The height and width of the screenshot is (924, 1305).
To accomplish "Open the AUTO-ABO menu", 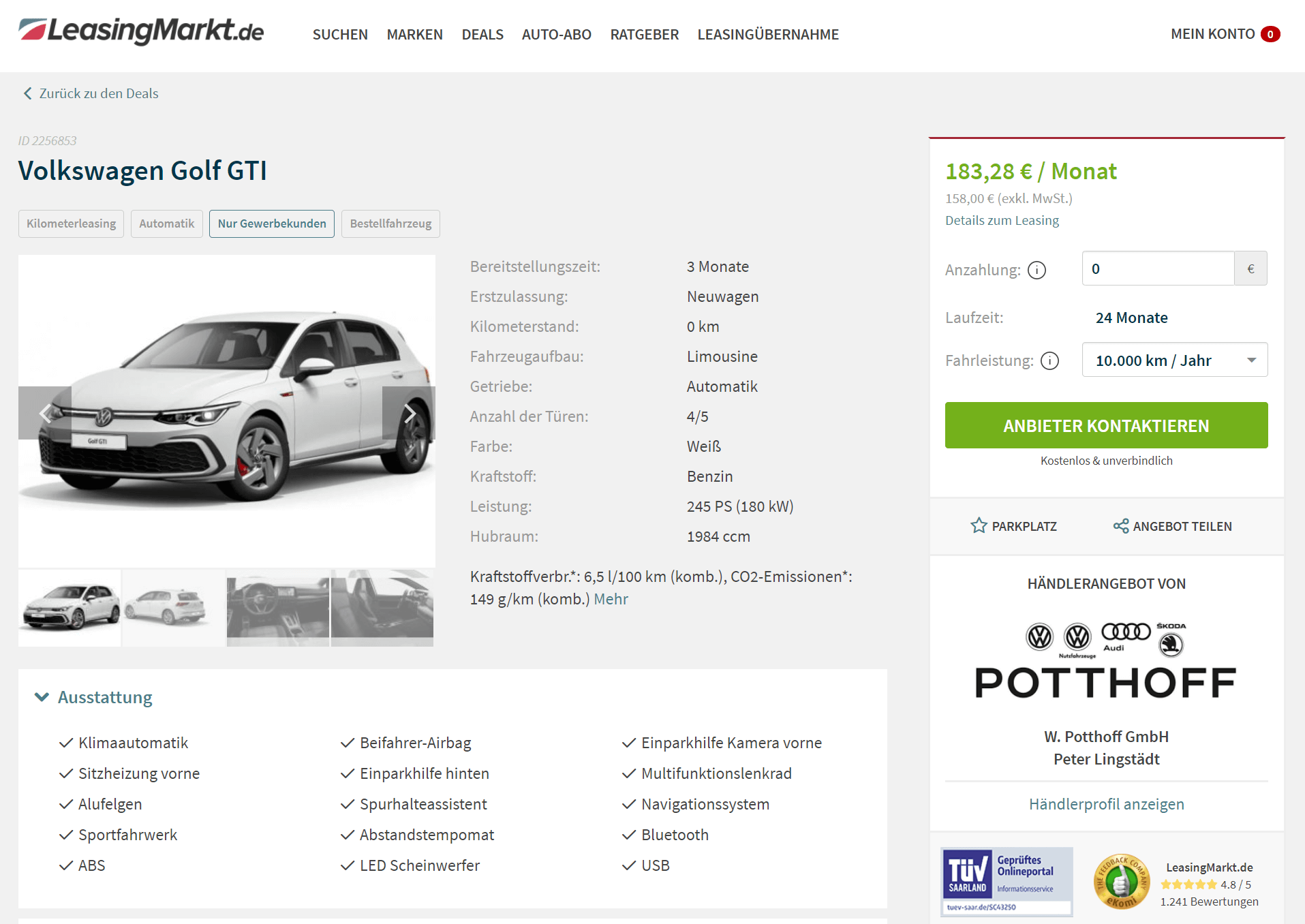I will (556, 34).
